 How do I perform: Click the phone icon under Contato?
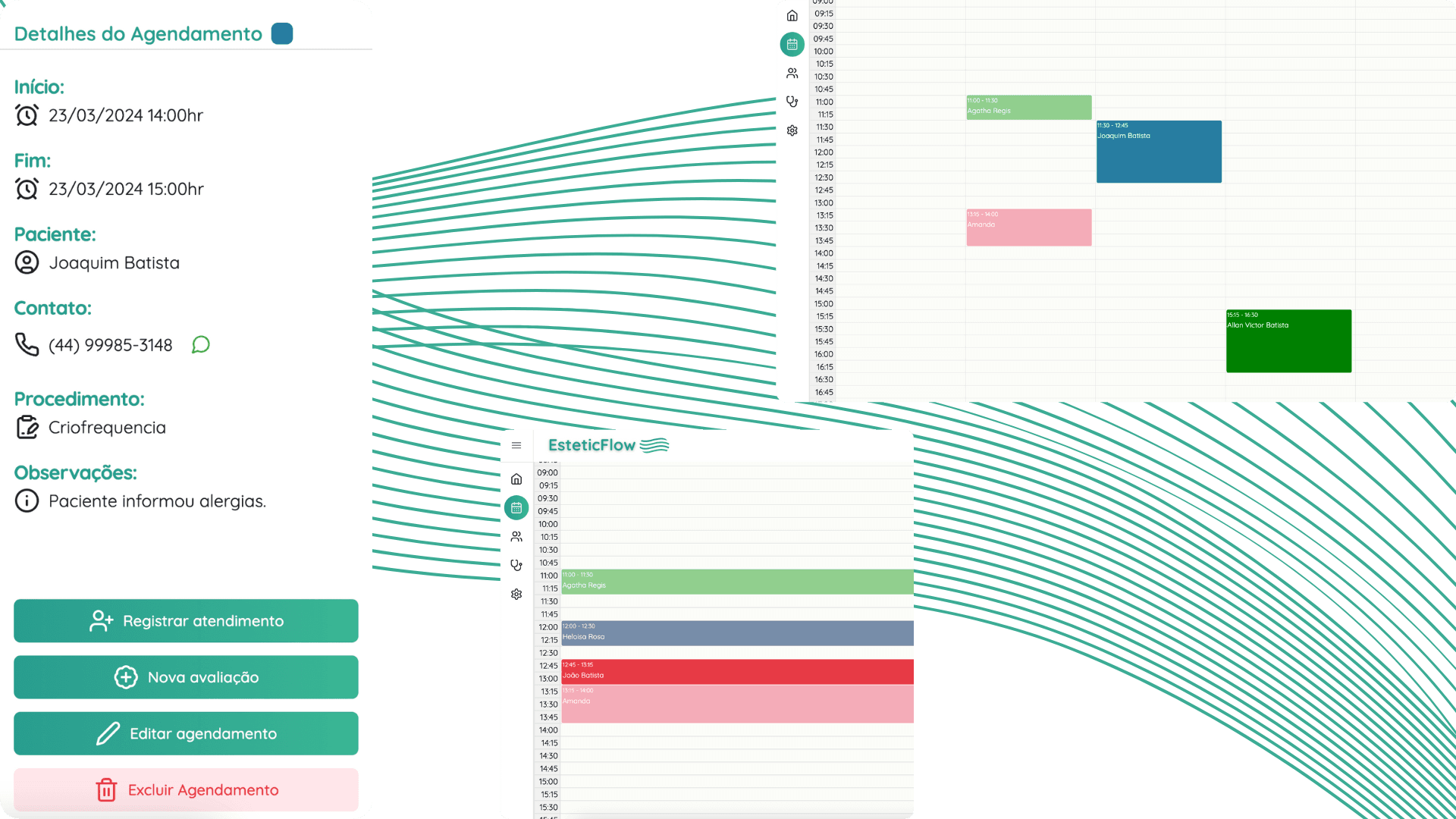coord(27,344)
